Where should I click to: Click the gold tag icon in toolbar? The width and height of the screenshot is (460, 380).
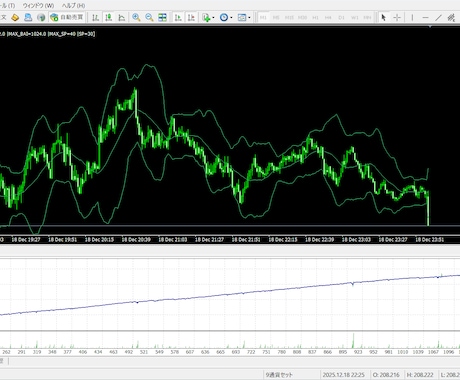[x=15, y=17]
